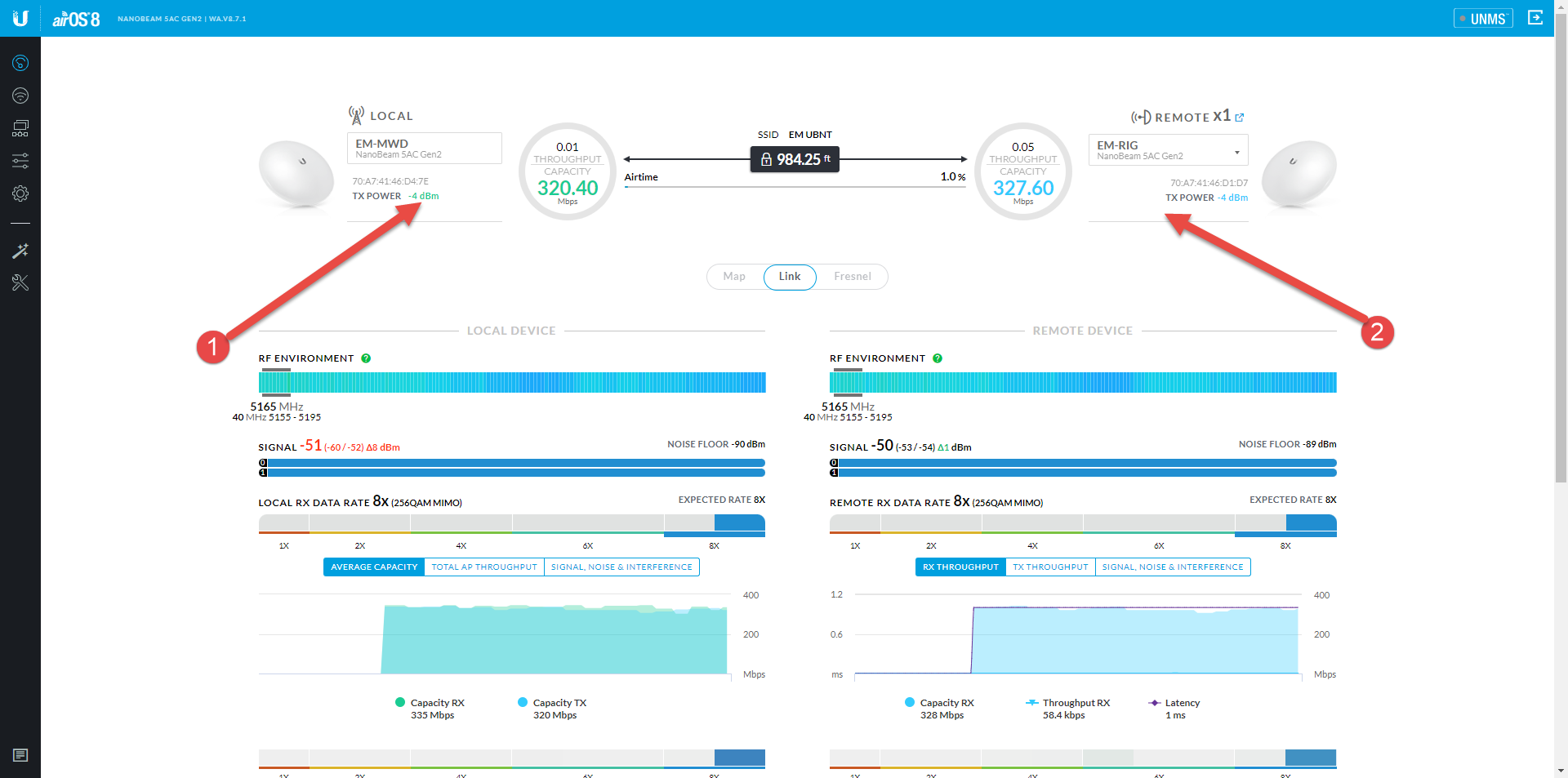1568x778 pixels.
Task: Open the log icon at the sidebar bottom
Action: click(20, 755)
